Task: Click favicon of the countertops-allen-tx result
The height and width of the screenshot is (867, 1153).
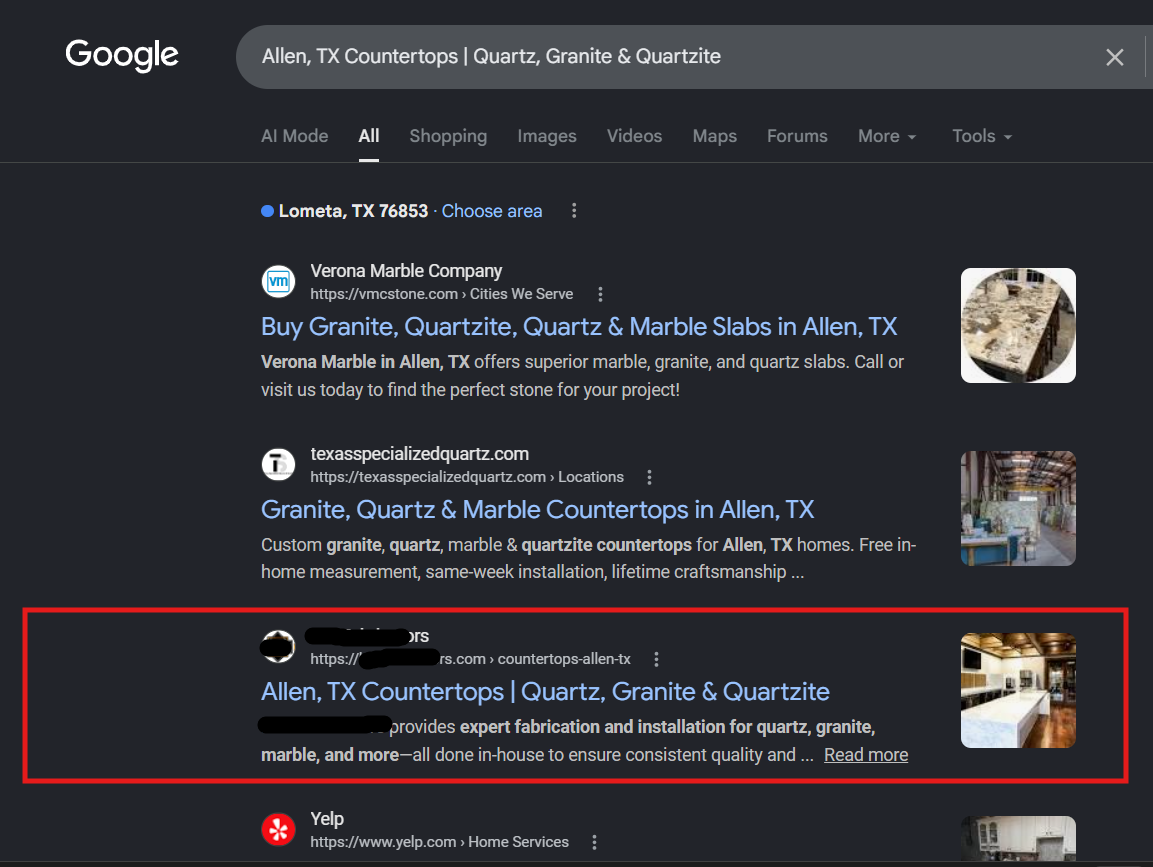Action: coord(279,646)
